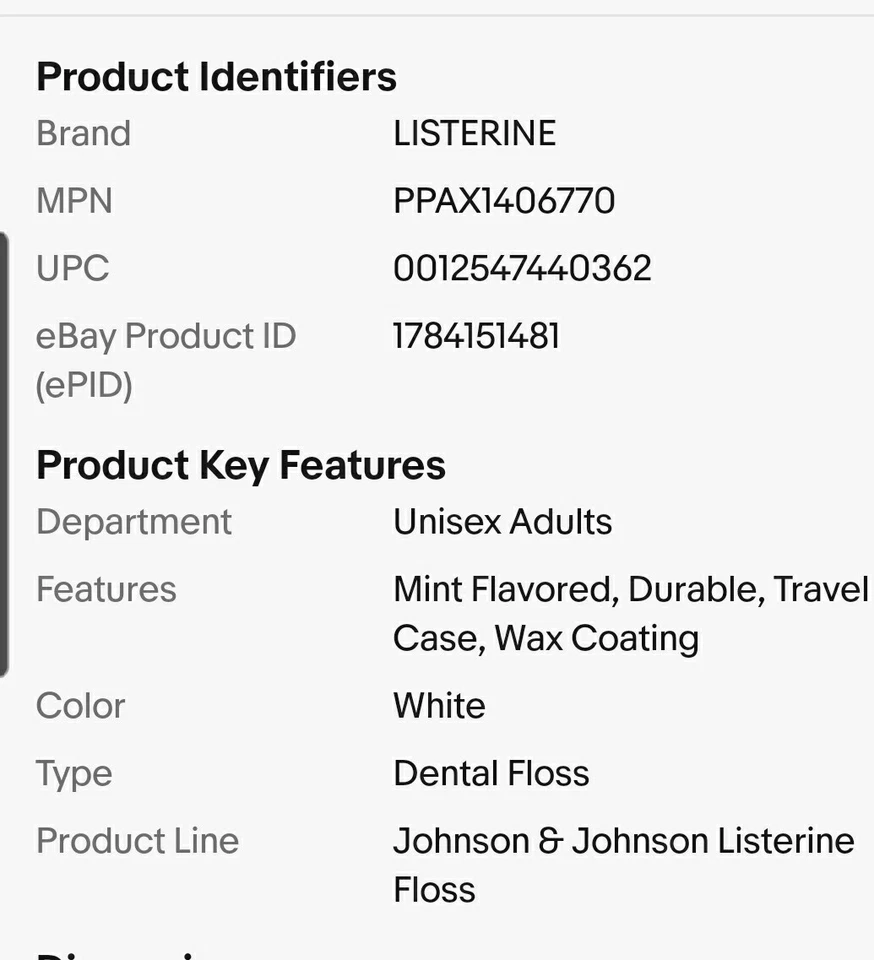874x960 pixels.
Task: Click the Product Line label
Action: [137, 840]
